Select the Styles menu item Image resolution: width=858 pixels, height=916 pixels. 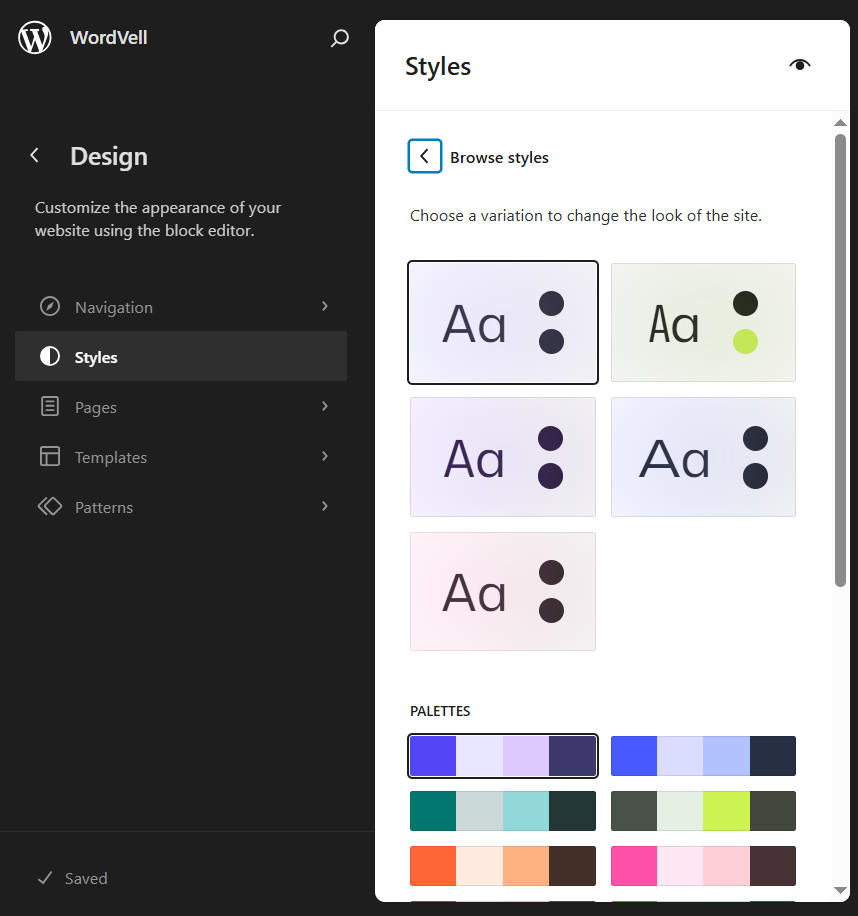coord(96,357)
